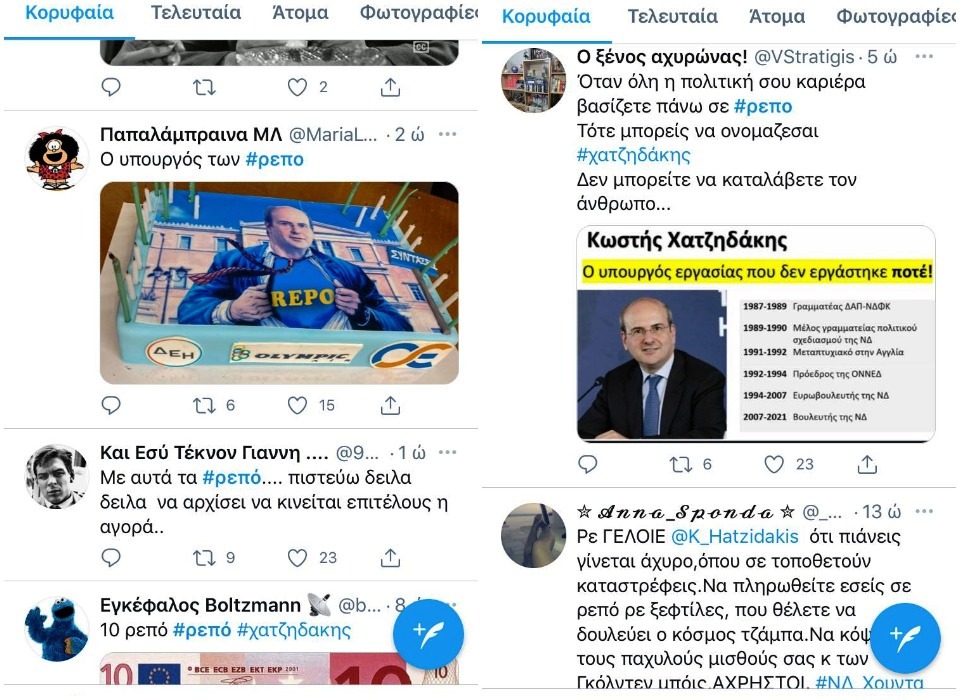Open the REPO Superman cake image
Viewport: 960px width, 700px height.
point(279,283)
